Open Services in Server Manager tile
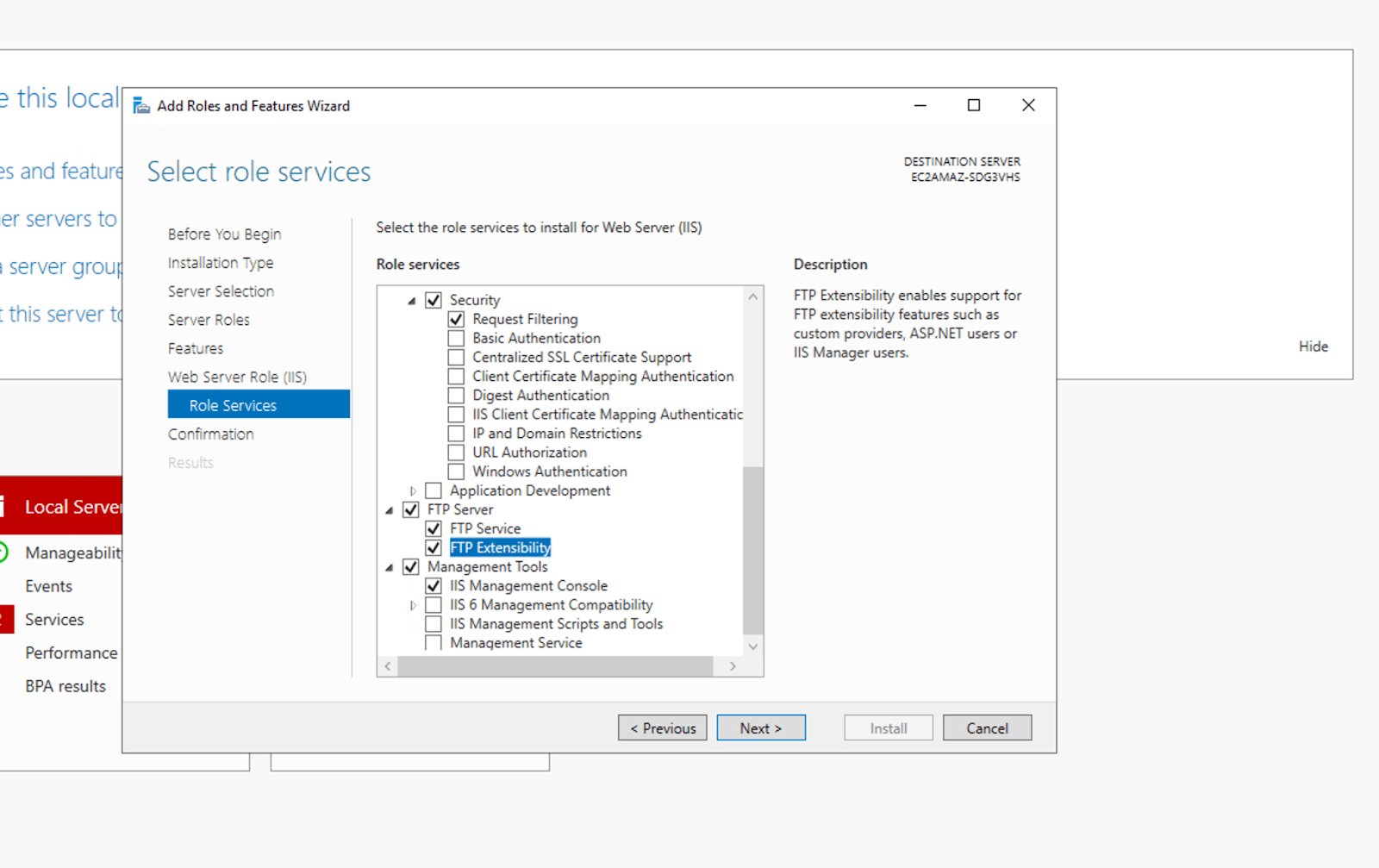This screenshot has height=868, width=1379. tap(54, 620)
